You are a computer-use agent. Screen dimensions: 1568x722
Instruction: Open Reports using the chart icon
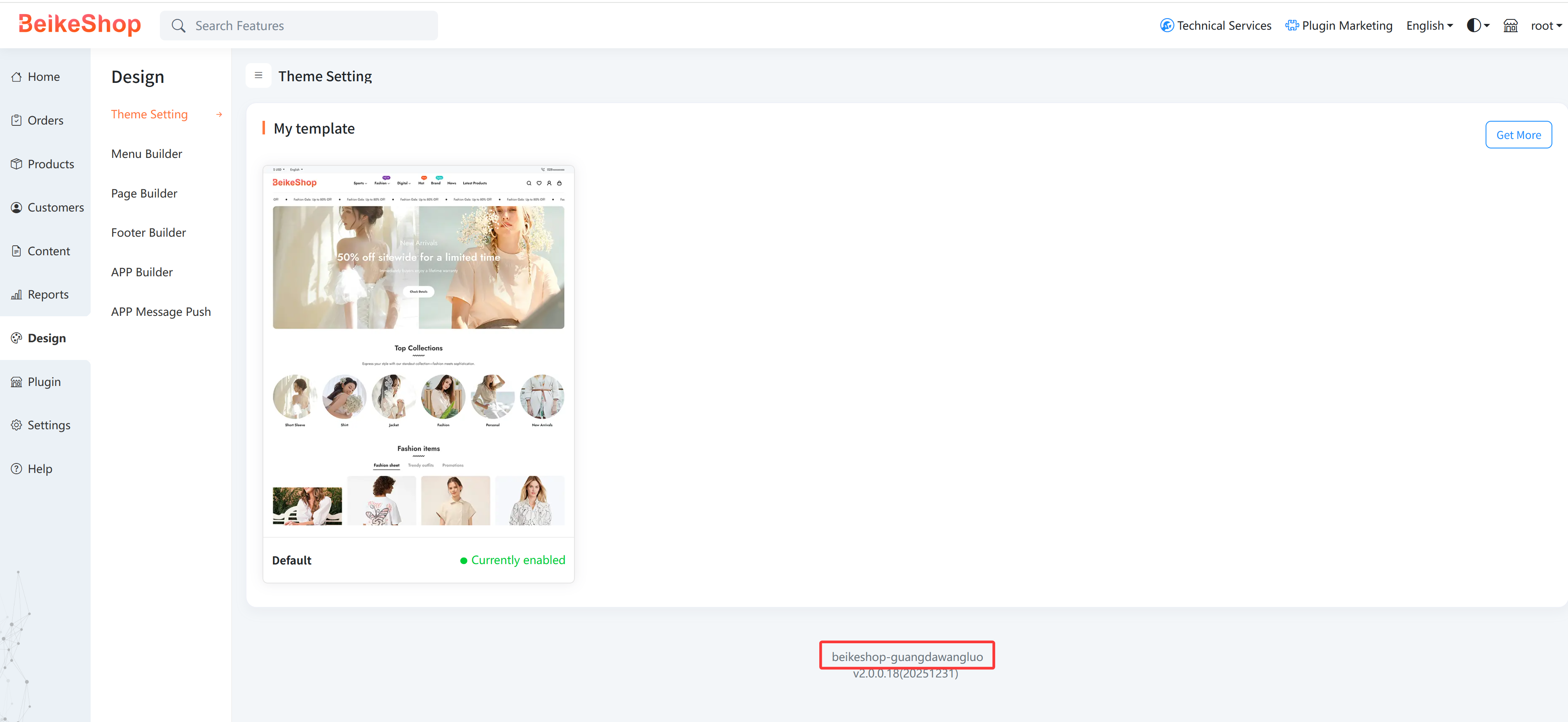pyautogui.click(x=16, y=294)
